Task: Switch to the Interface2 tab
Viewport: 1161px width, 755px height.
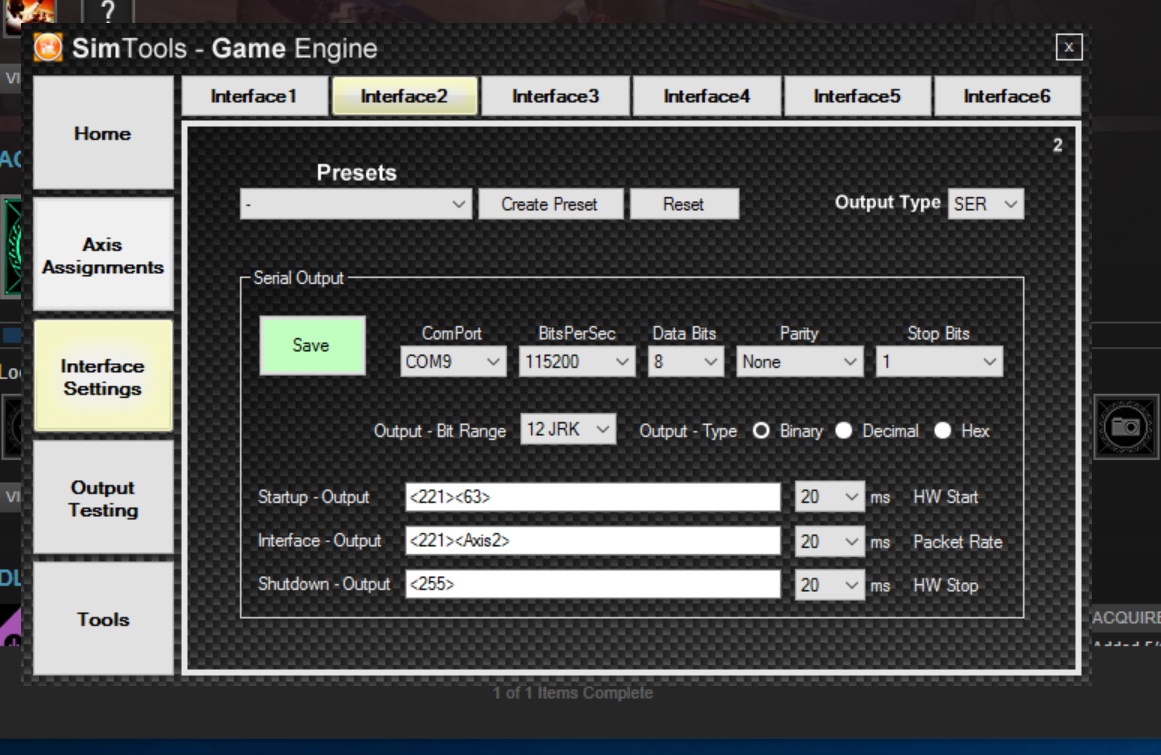Action: point(404,96)
